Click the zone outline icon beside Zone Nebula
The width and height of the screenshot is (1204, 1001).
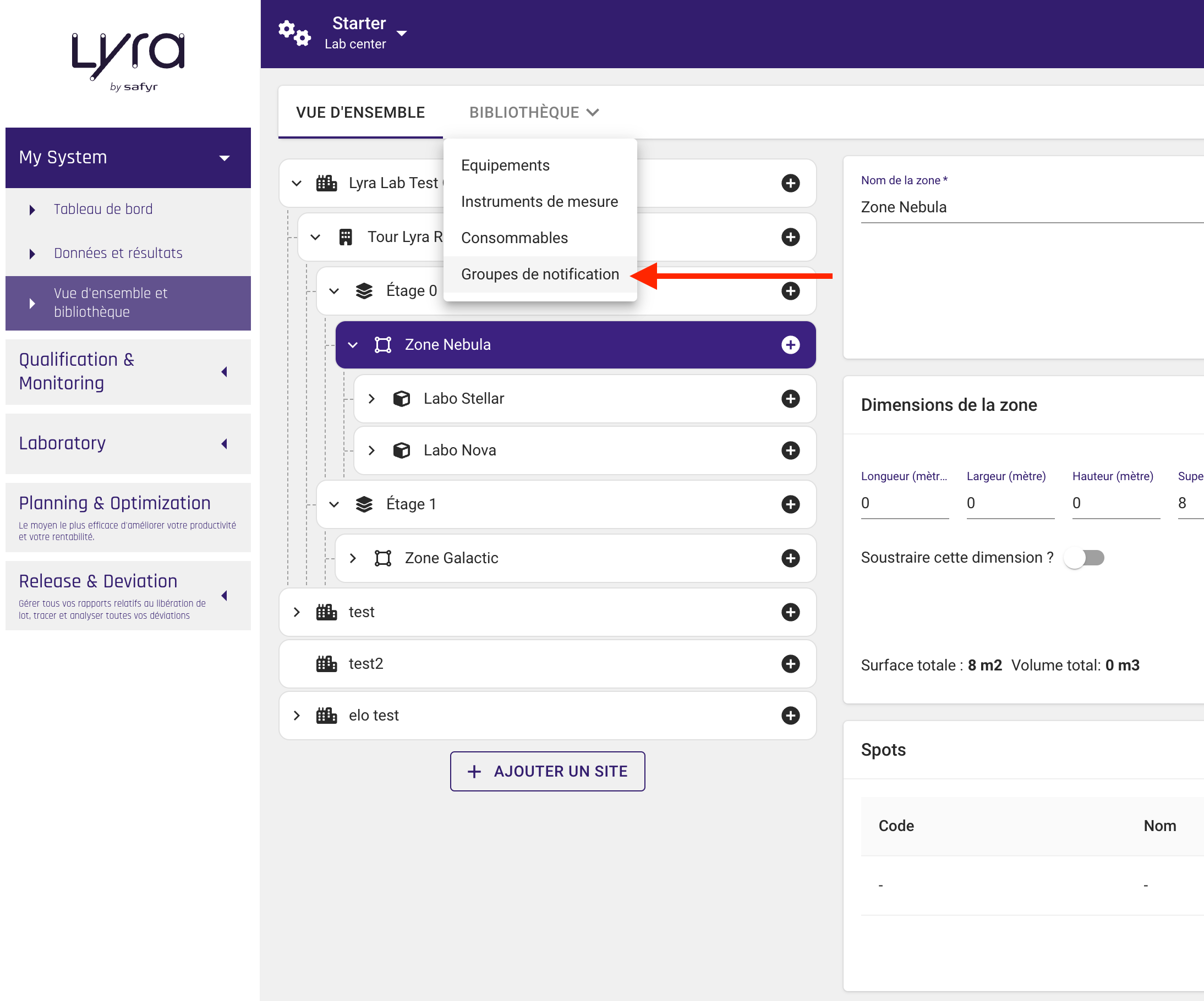(382, 344)
